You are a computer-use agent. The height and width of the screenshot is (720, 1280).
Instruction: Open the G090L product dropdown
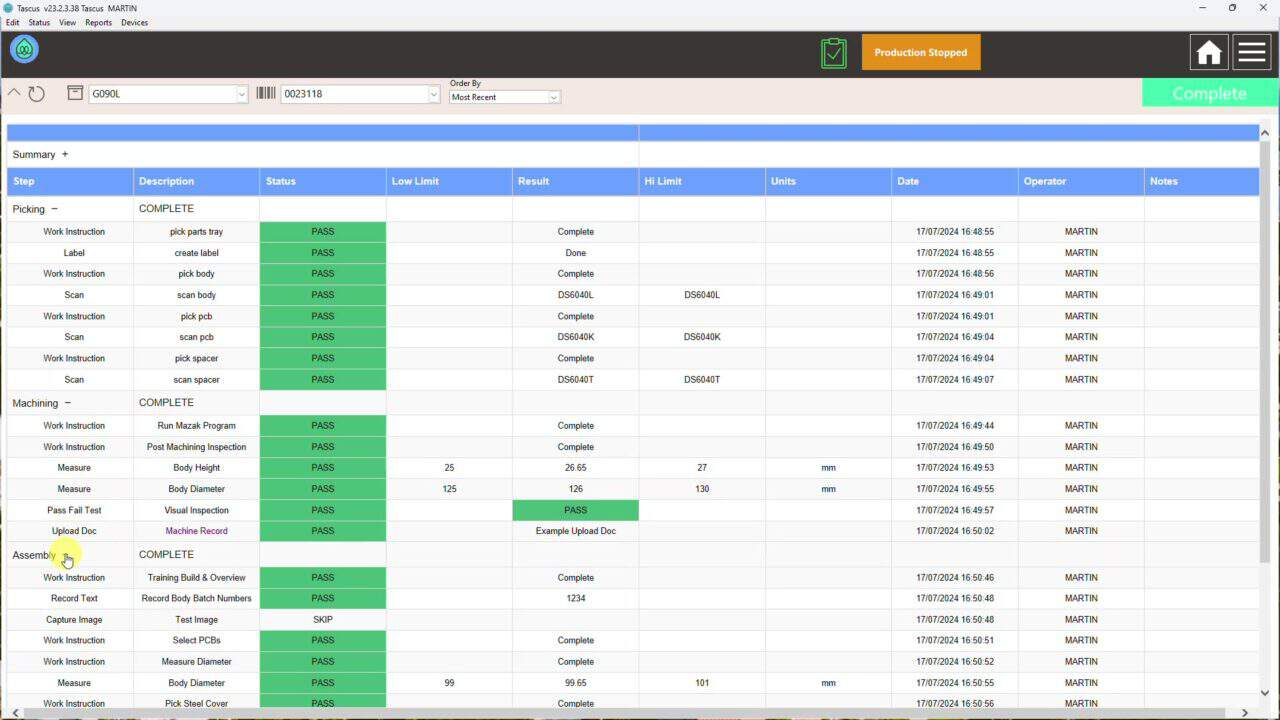(241, 94)
